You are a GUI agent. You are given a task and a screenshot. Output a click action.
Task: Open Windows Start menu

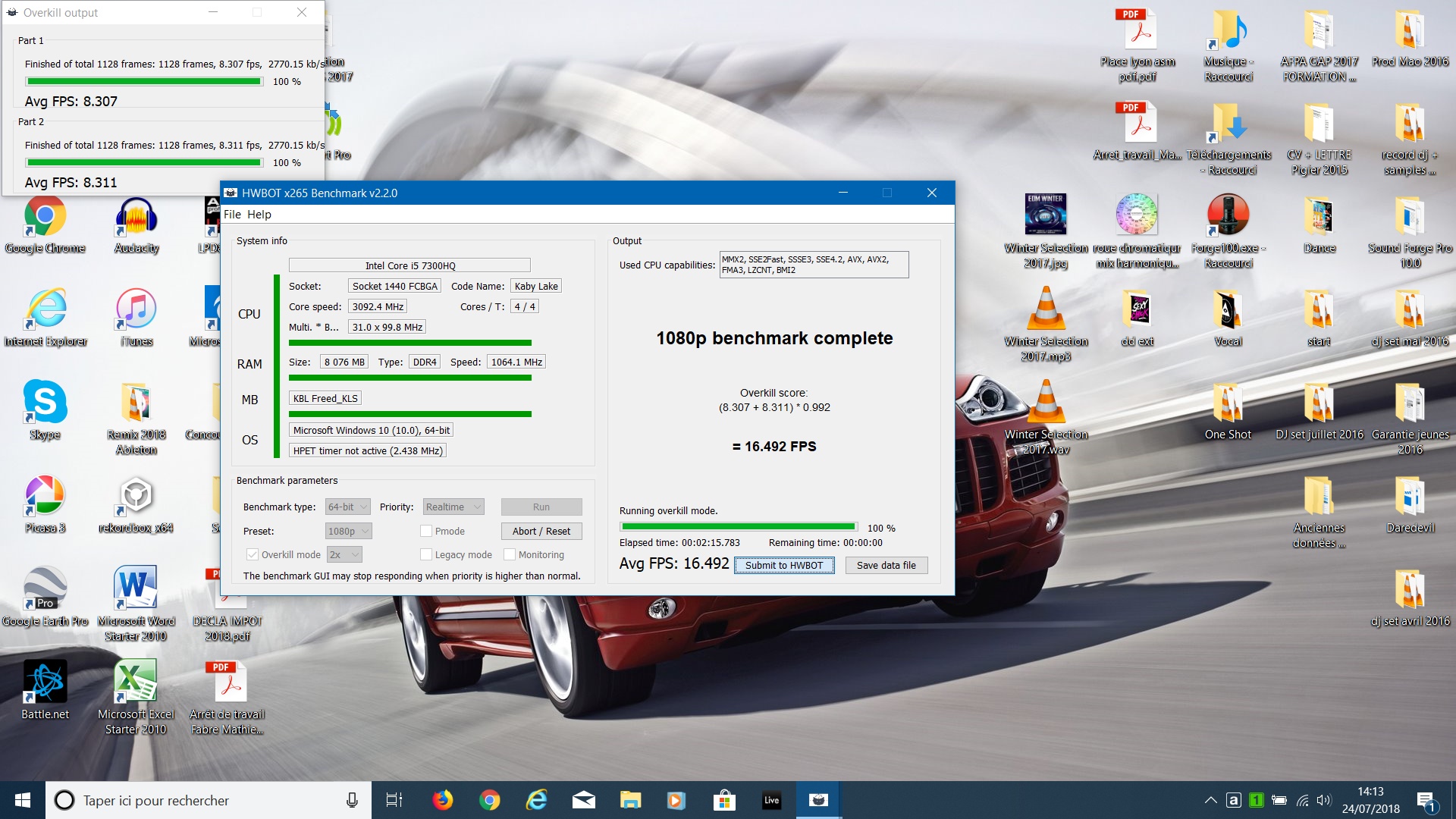click(23, 800)
